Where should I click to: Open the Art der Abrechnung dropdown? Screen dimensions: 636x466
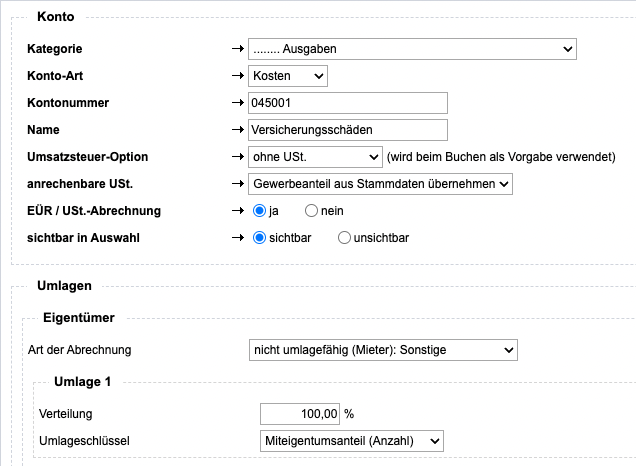pos(383,350)
